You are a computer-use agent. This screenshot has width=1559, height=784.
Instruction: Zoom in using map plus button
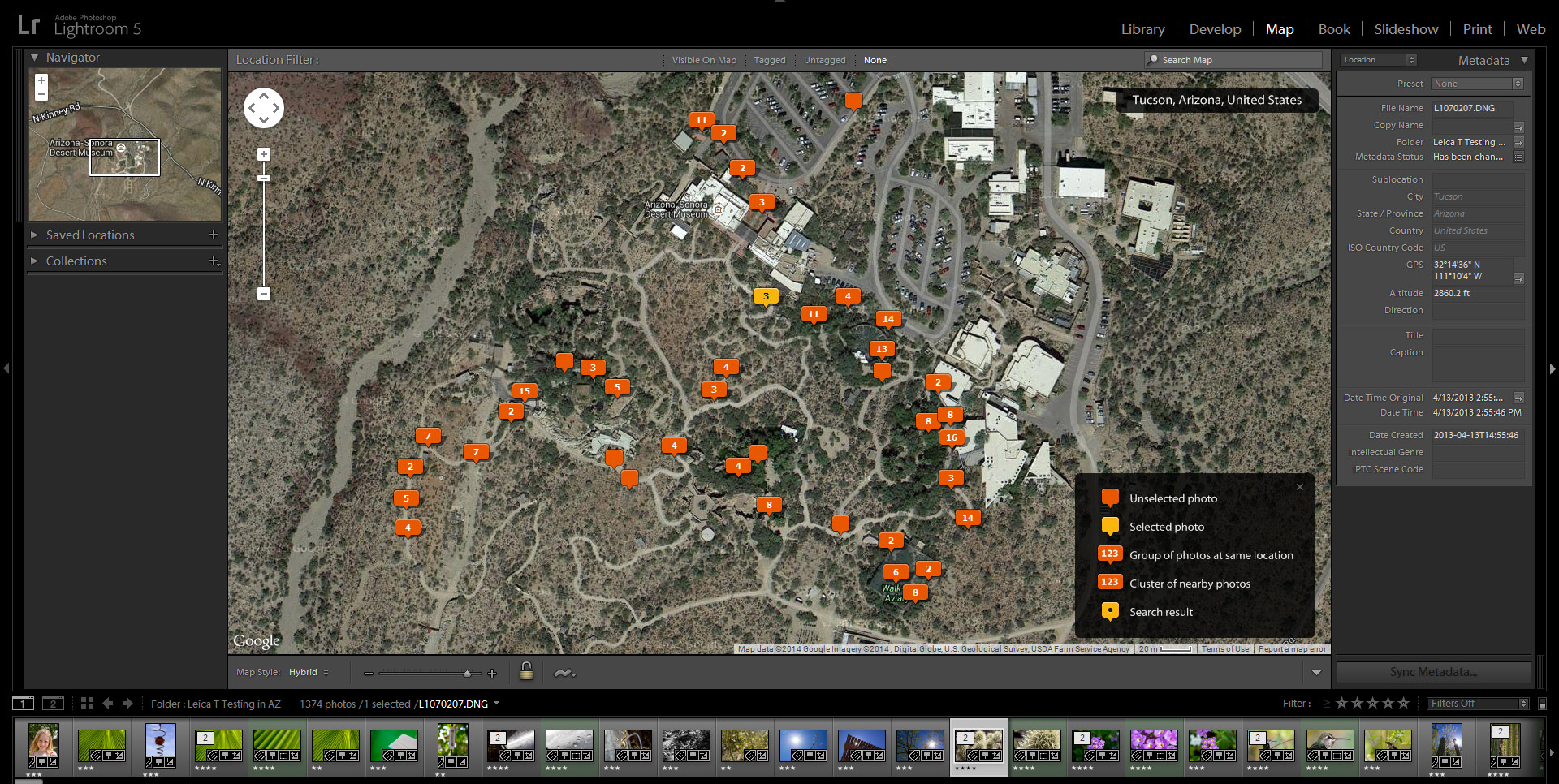(264, 154)
